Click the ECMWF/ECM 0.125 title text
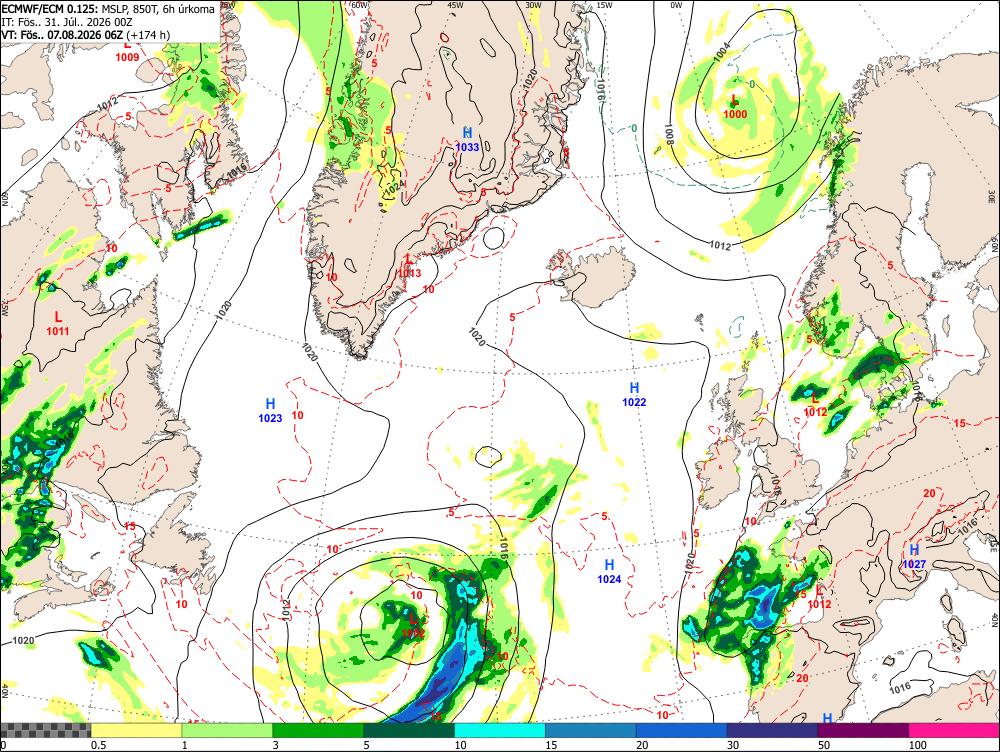 50,9
